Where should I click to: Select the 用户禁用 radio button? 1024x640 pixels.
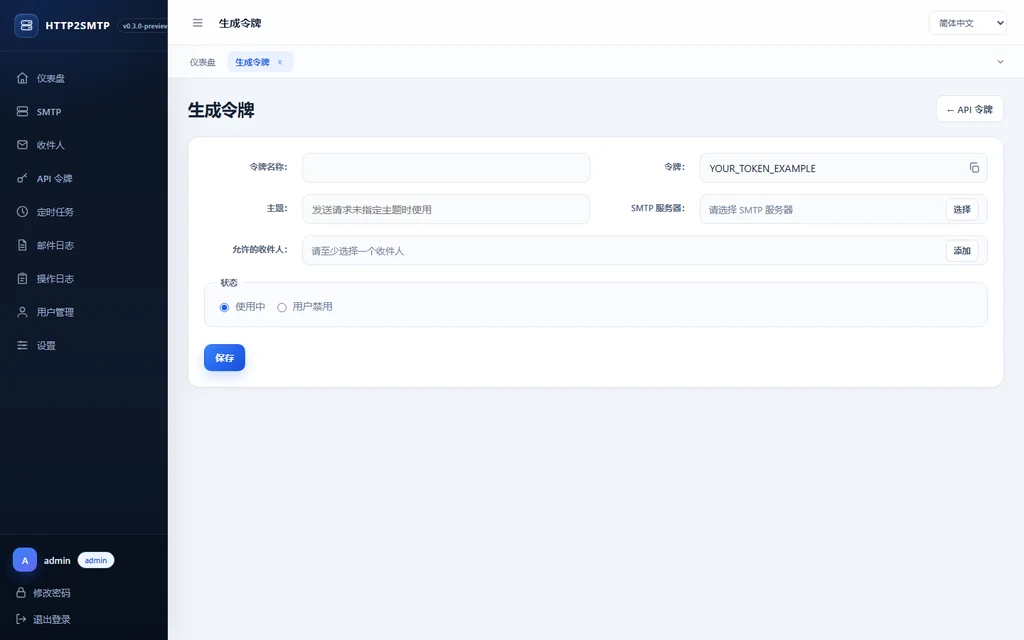[281, 307]
